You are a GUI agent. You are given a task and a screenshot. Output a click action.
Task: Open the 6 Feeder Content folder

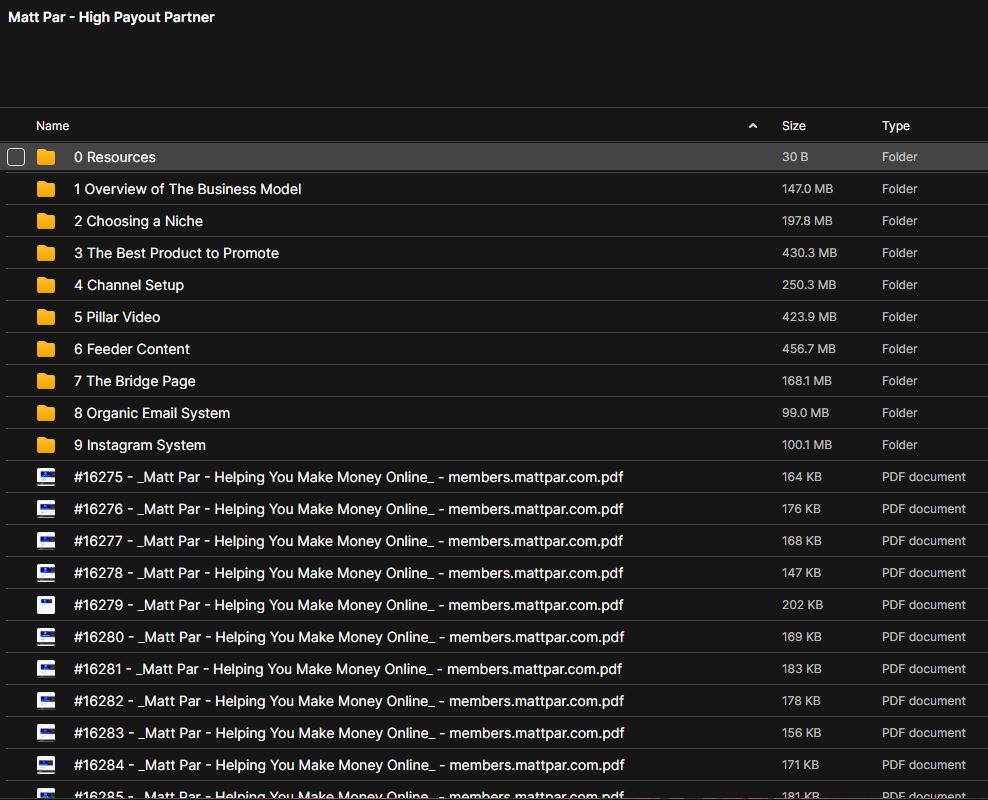(131, 349)
